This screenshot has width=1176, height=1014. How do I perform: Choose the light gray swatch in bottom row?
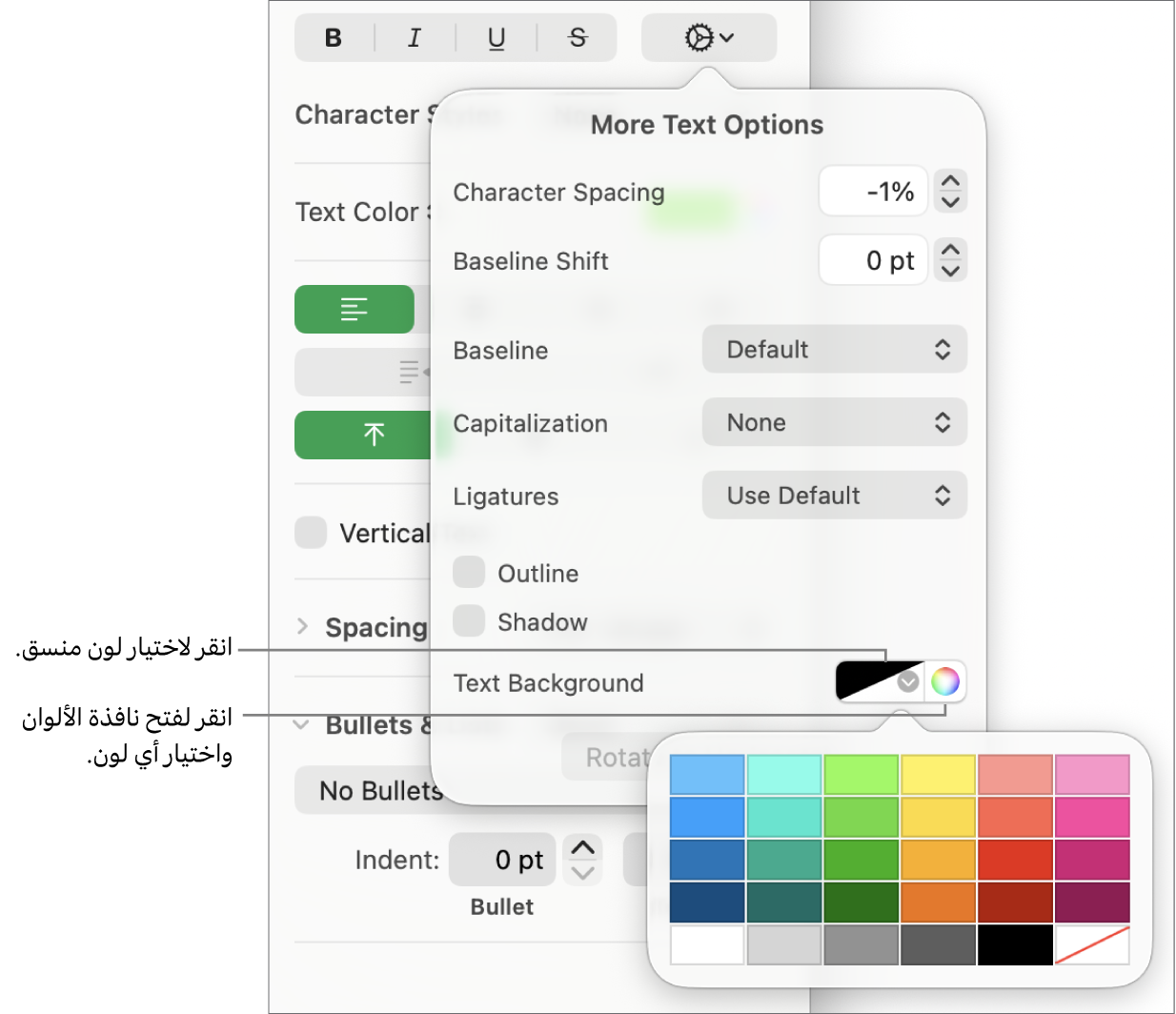point(784,944)
